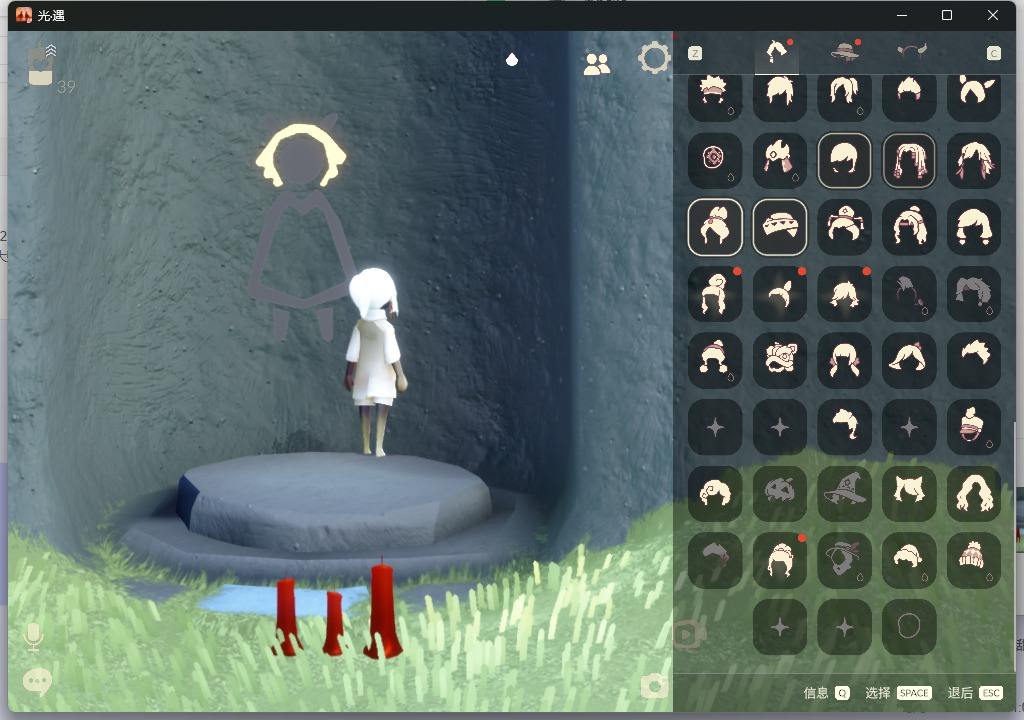Viewport: 1024px width, 720px height.
Task: Select the new short messy twin-tail hairstyle
Action: [x=844, y=293]
